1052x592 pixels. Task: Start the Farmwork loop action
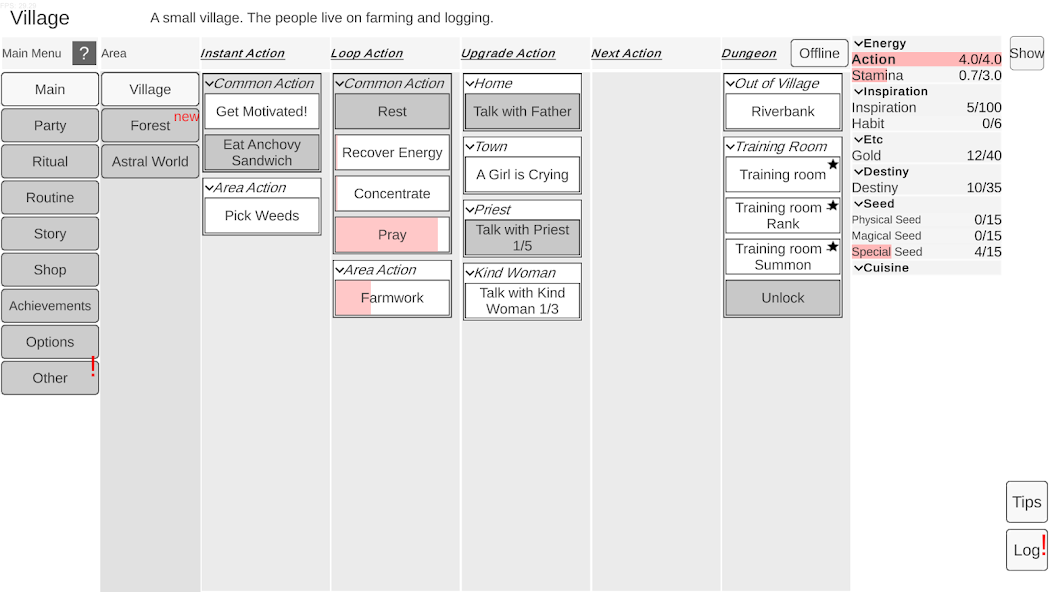(x=392, y=298)
